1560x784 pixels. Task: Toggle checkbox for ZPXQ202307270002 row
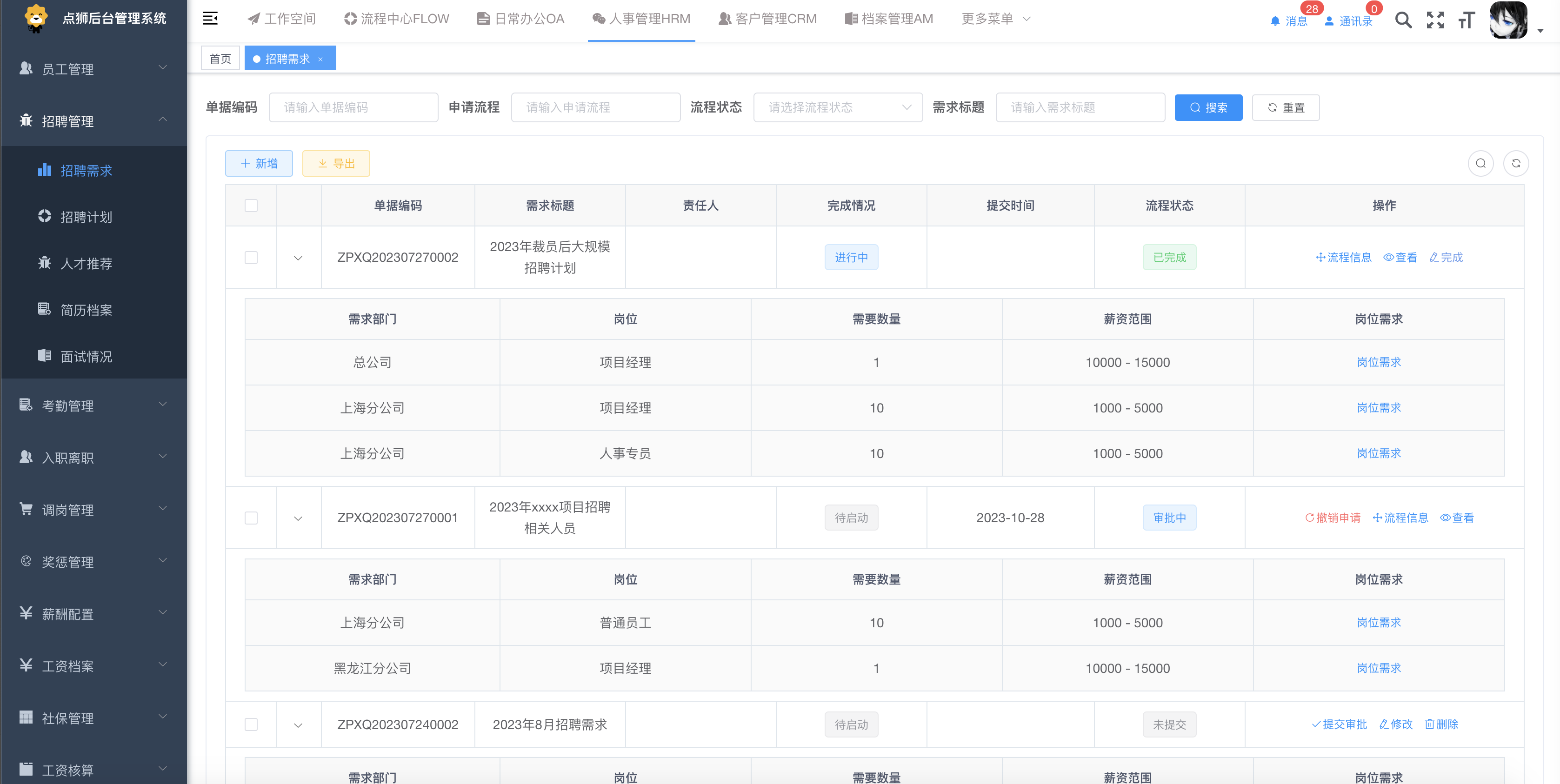pyautogui.click(x=252, y=257)
